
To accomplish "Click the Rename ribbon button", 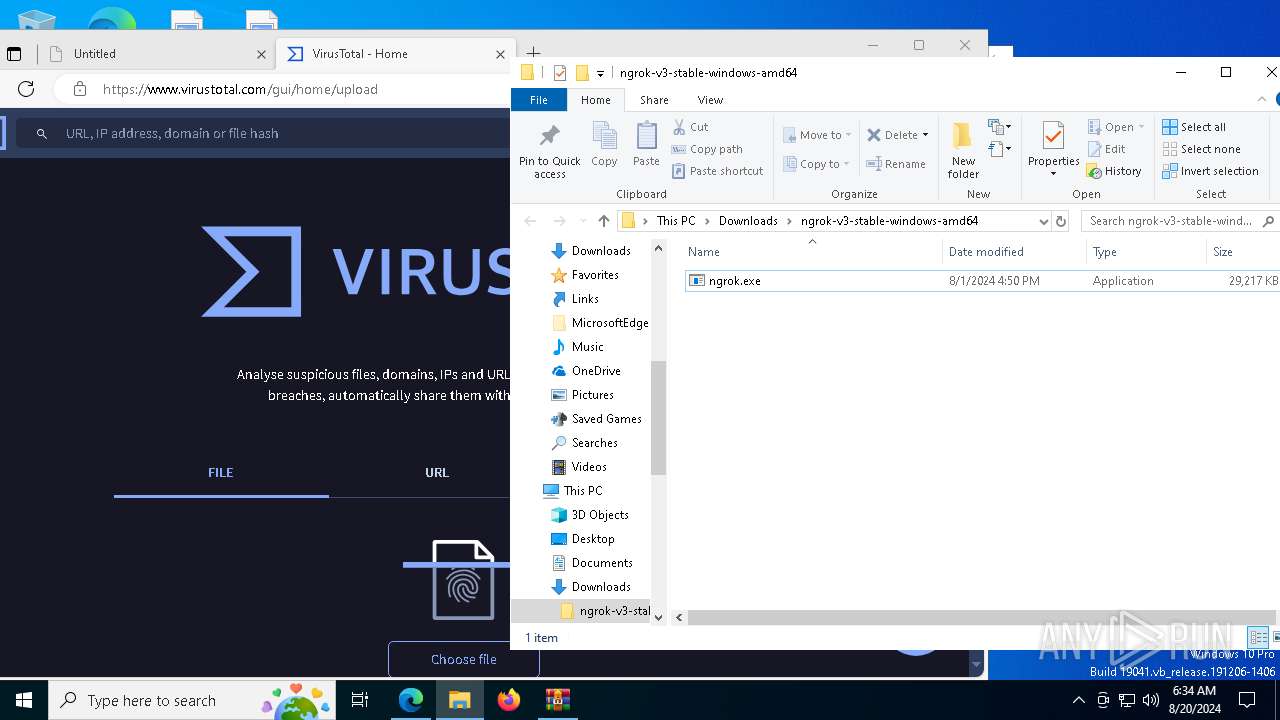I will pos(896,164).
